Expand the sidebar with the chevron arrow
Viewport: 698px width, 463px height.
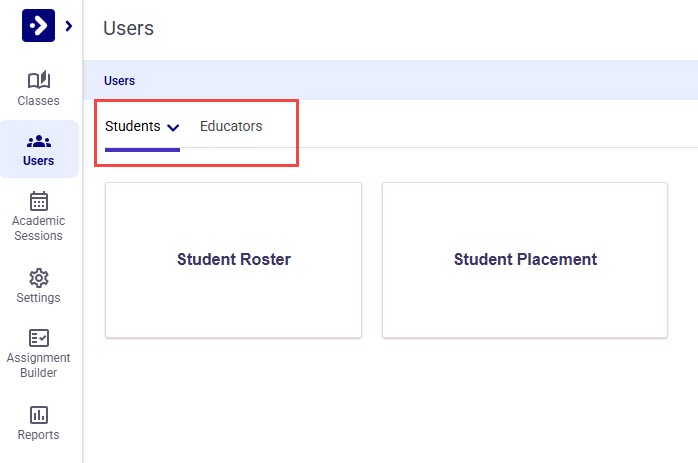(68, 26)
